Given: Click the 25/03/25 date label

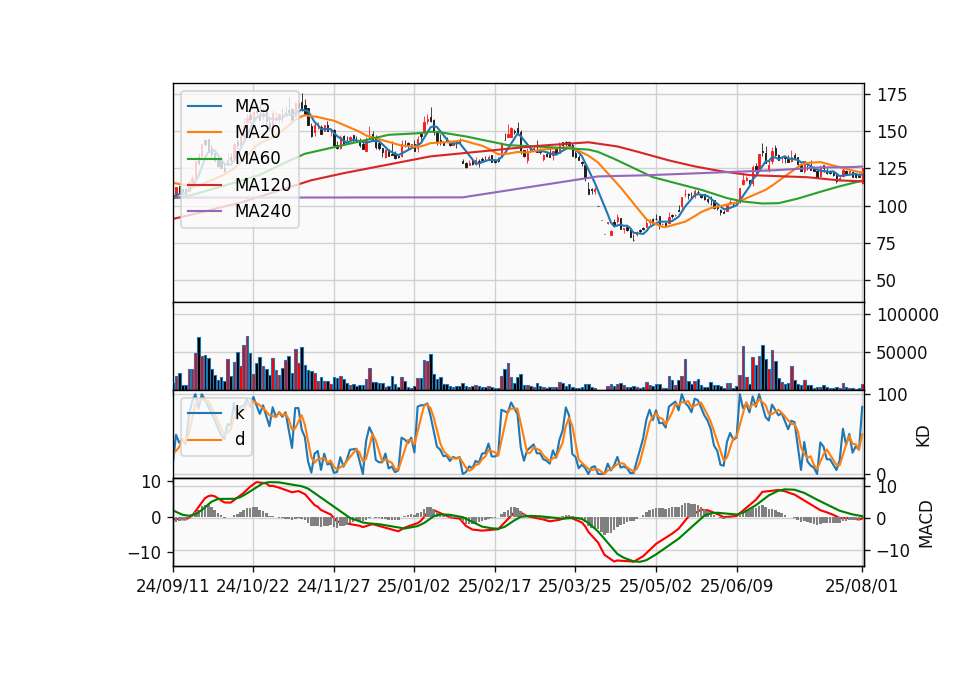Looking at the screenshot, I should (x=575, y=586).
